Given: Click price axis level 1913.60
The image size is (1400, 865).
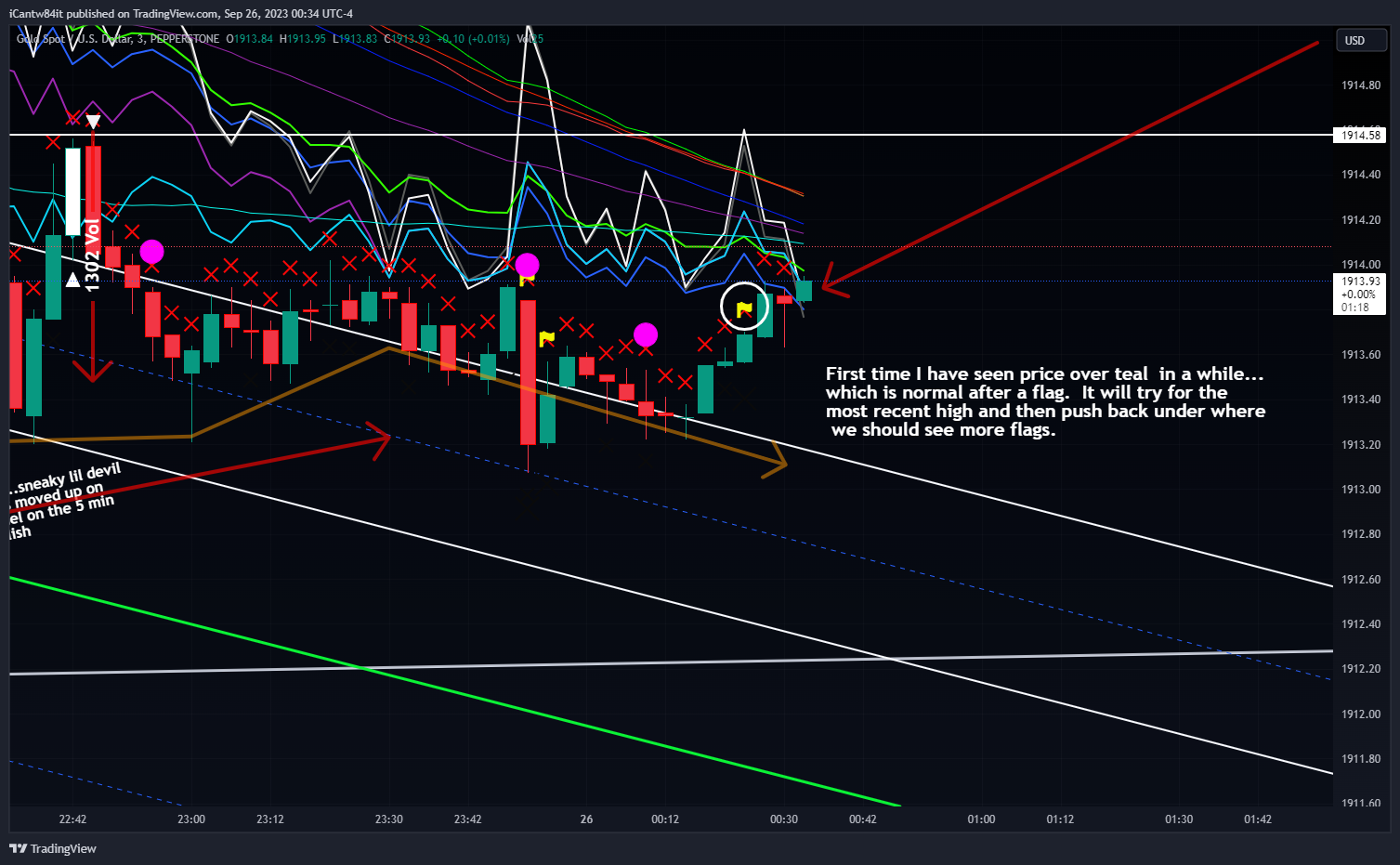Looking at the screenshot, I should (1360, 355).
